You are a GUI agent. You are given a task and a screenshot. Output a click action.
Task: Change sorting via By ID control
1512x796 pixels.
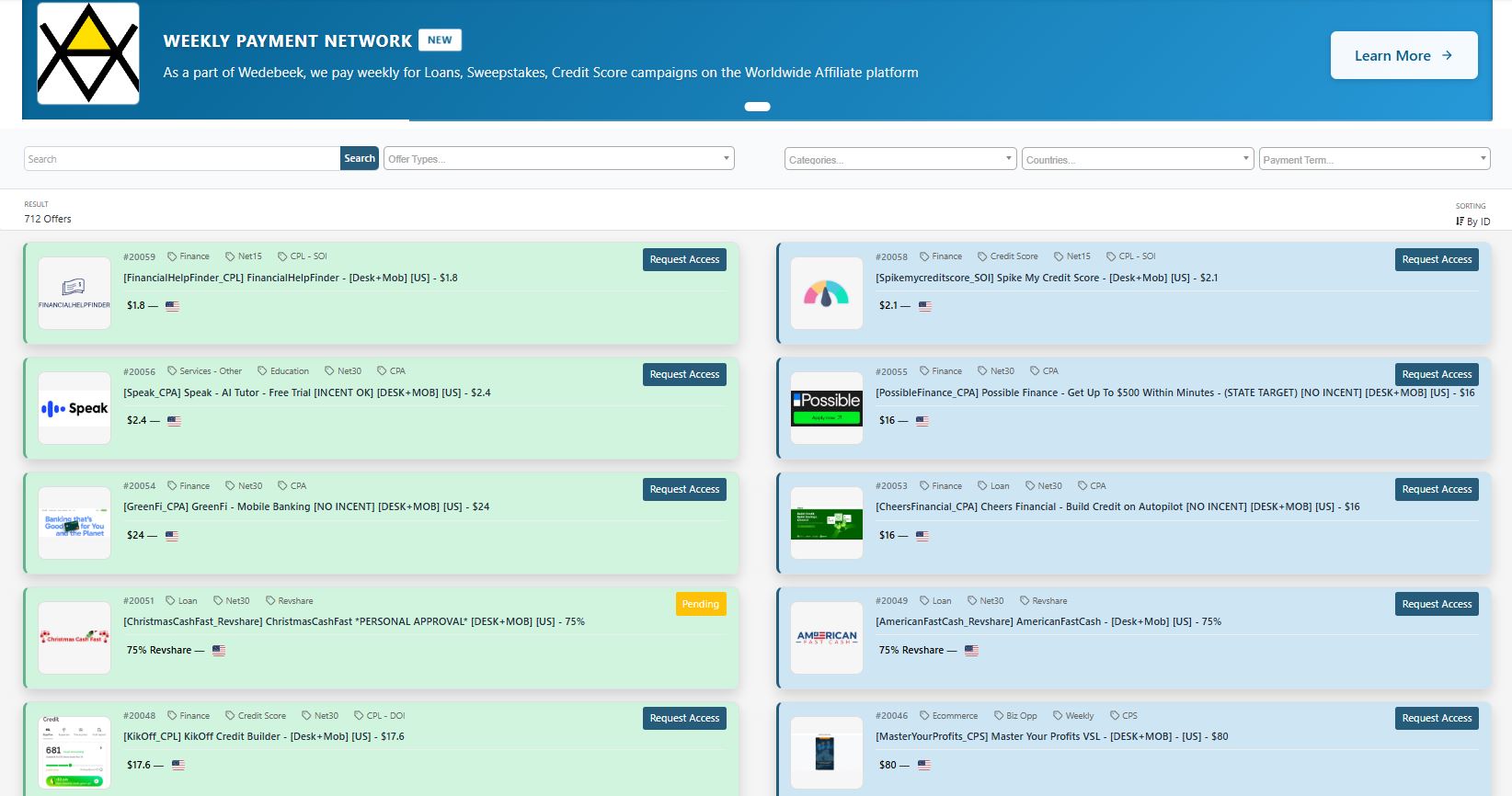pyautogui.click(x=1472, y=222)
